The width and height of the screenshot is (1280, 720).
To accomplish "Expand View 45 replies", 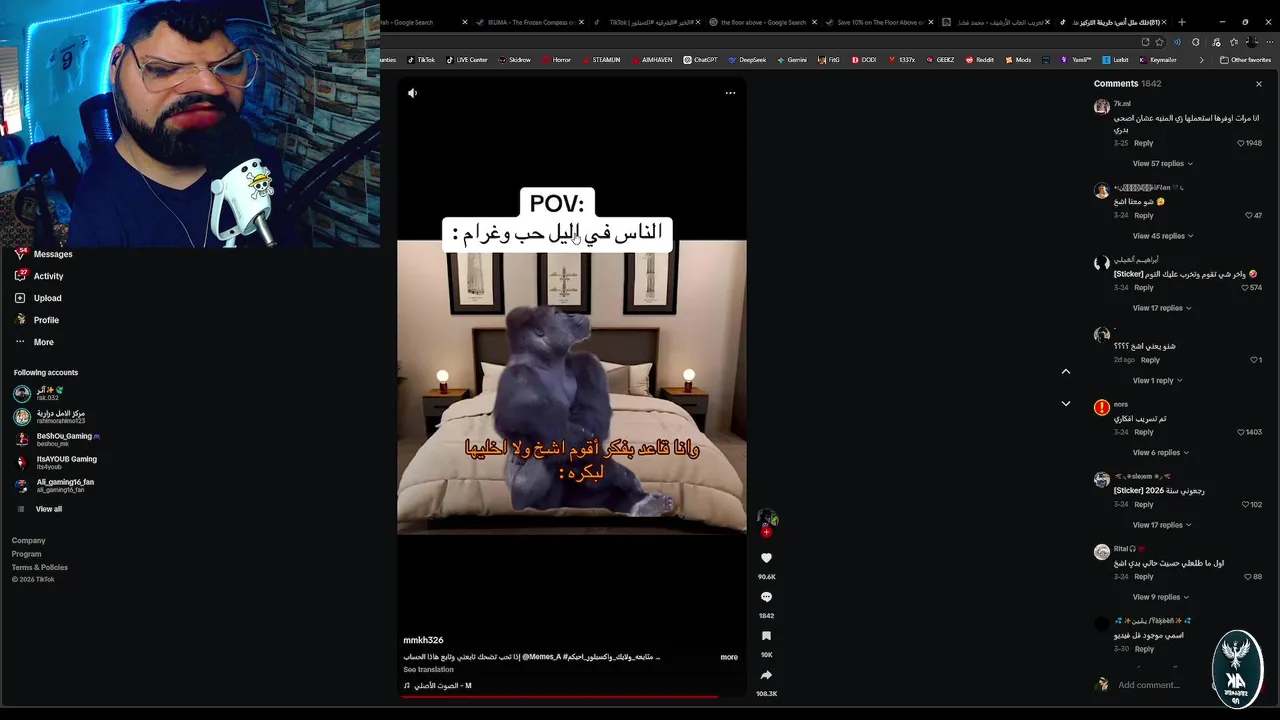I will (x=1162, y=236).
